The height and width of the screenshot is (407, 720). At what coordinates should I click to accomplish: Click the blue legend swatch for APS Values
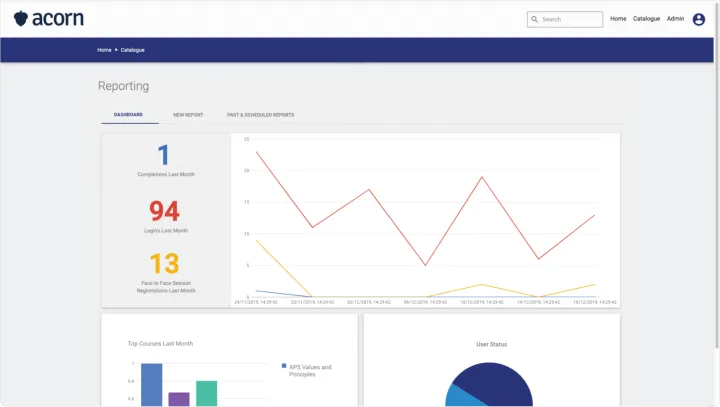[284, 366]
